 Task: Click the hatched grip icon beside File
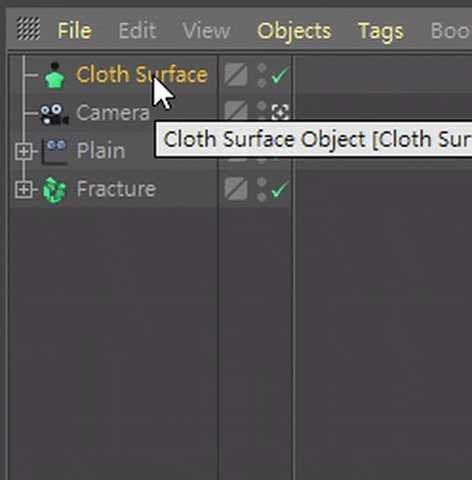29,29
